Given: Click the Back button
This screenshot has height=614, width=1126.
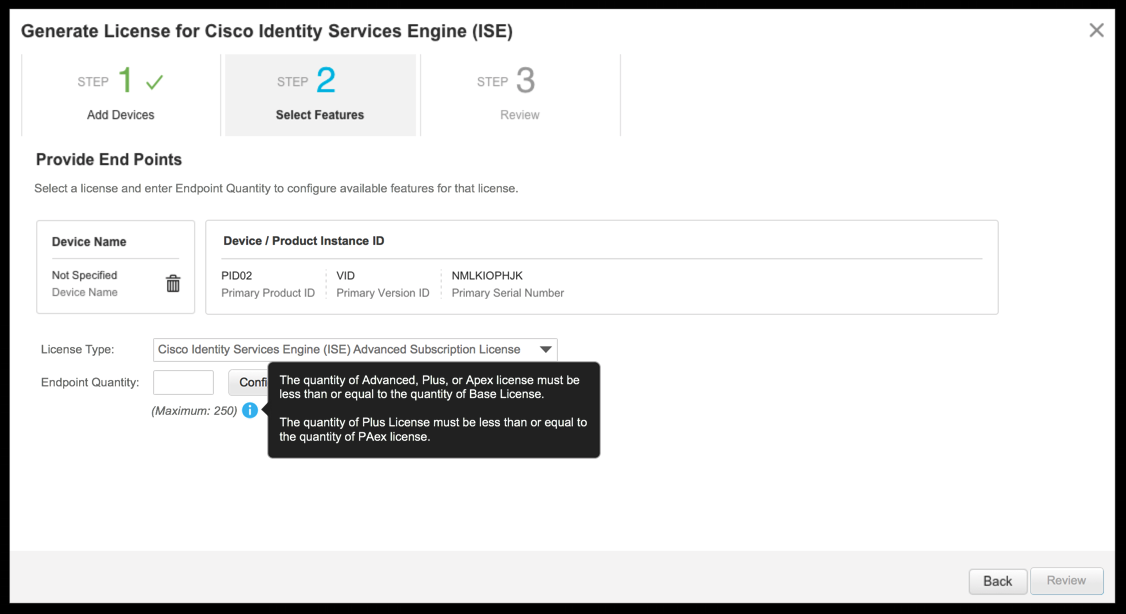Looking at the screenshot, I should [997, 581].
